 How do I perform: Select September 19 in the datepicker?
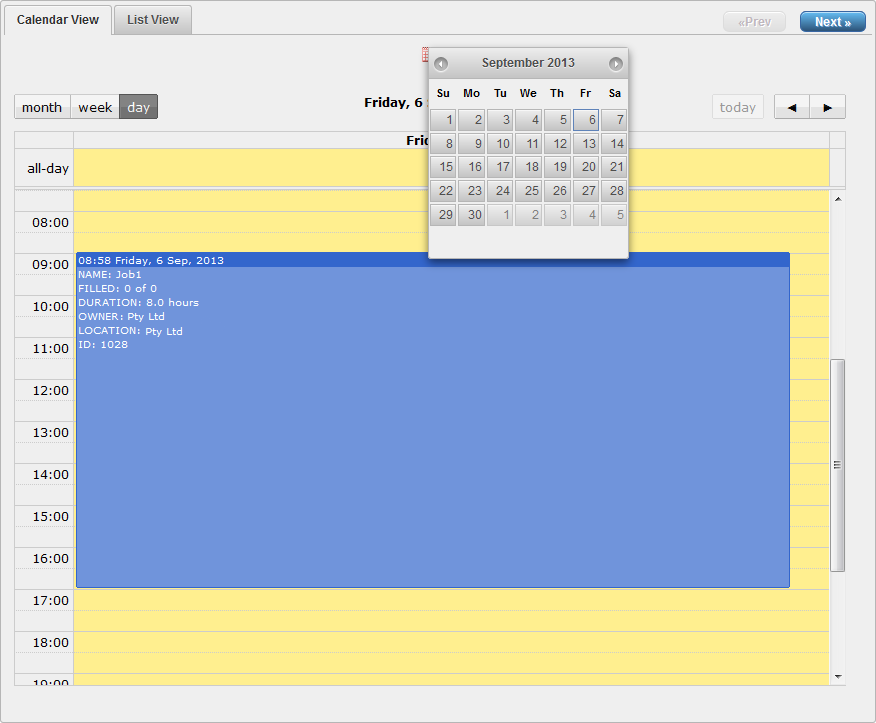point(557,168)
